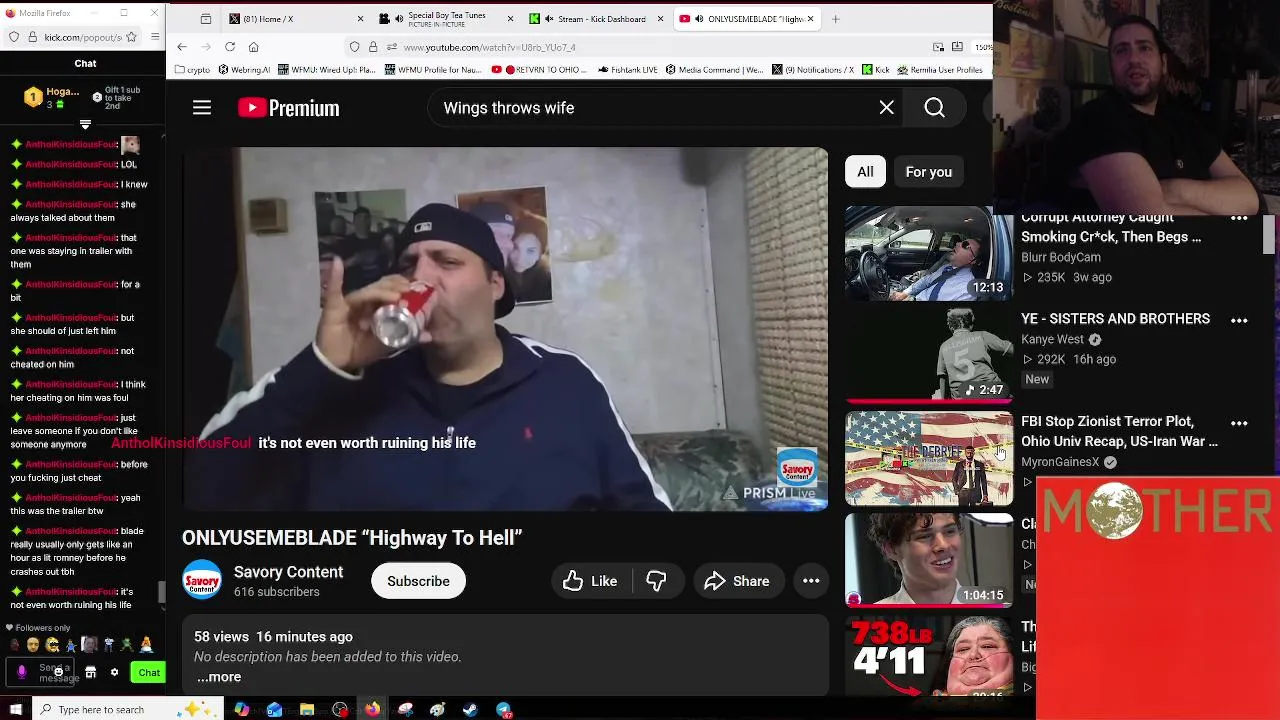Click the YouTube address bar URL

pos(490,47)
